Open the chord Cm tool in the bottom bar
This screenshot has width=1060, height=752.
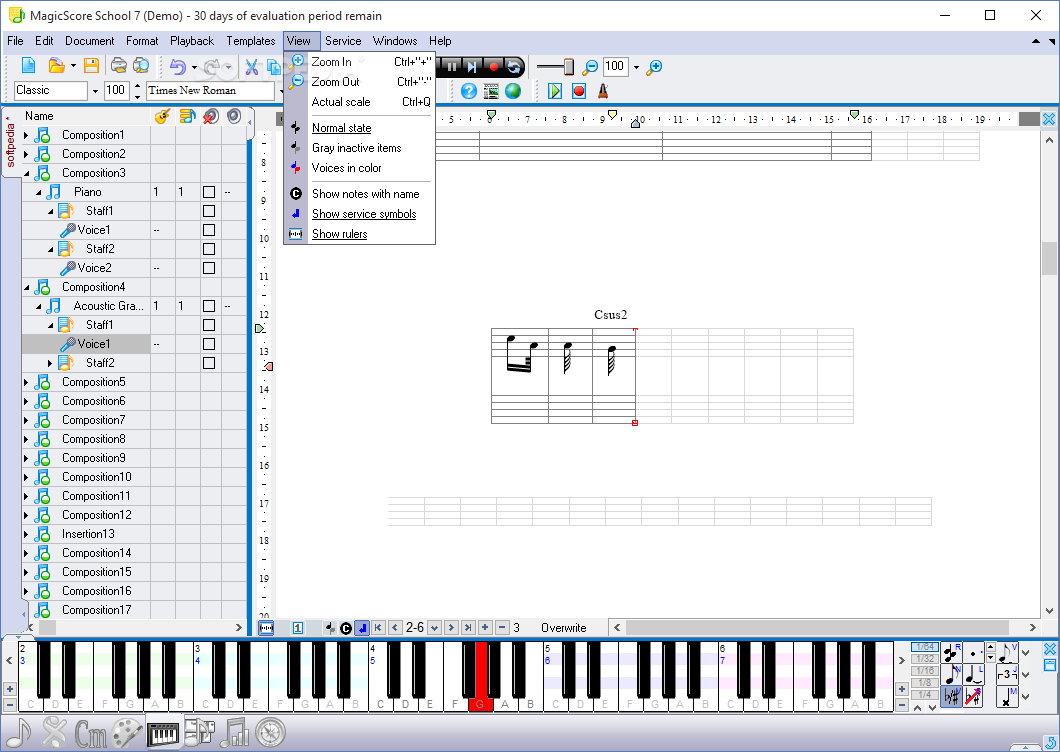point(91,733)
